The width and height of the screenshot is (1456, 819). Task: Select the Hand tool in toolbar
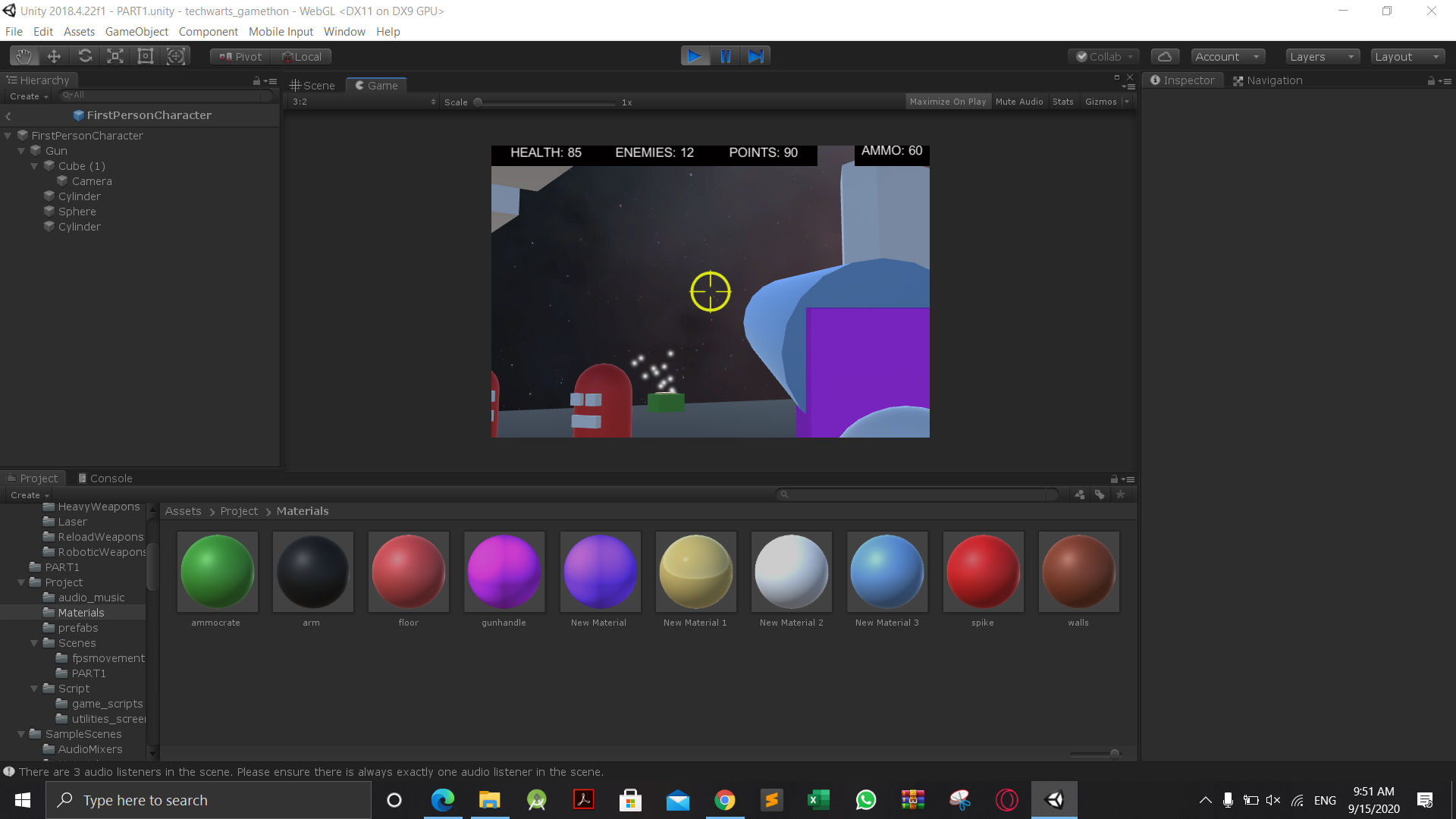pyautogui.click(x=24, y=56)
